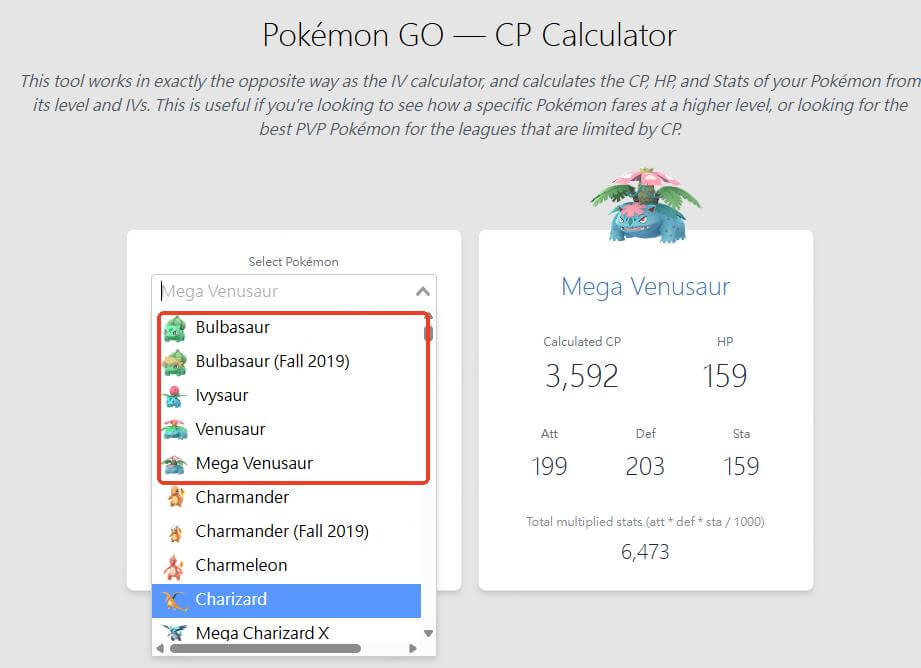Focus the Select Pokémon search field
The image size is (921, 668).
point(280,292)
